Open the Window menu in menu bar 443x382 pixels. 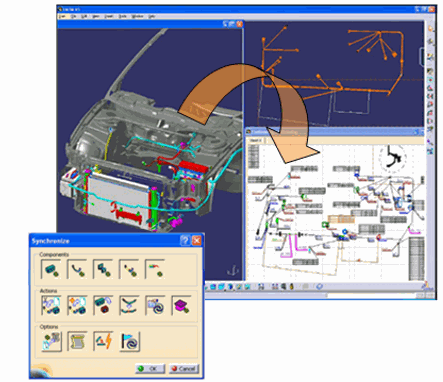point(137,16)
